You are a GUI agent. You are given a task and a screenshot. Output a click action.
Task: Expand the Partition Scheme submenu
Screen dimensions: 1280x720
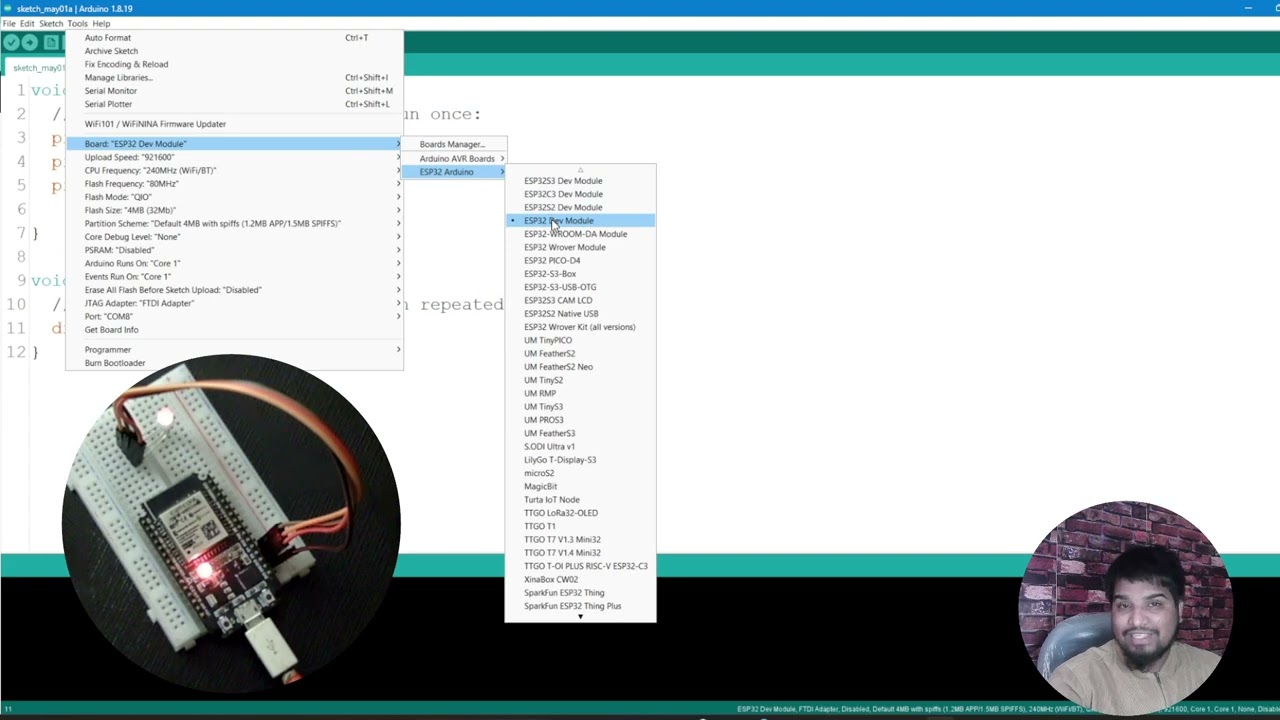click(235, 223)
